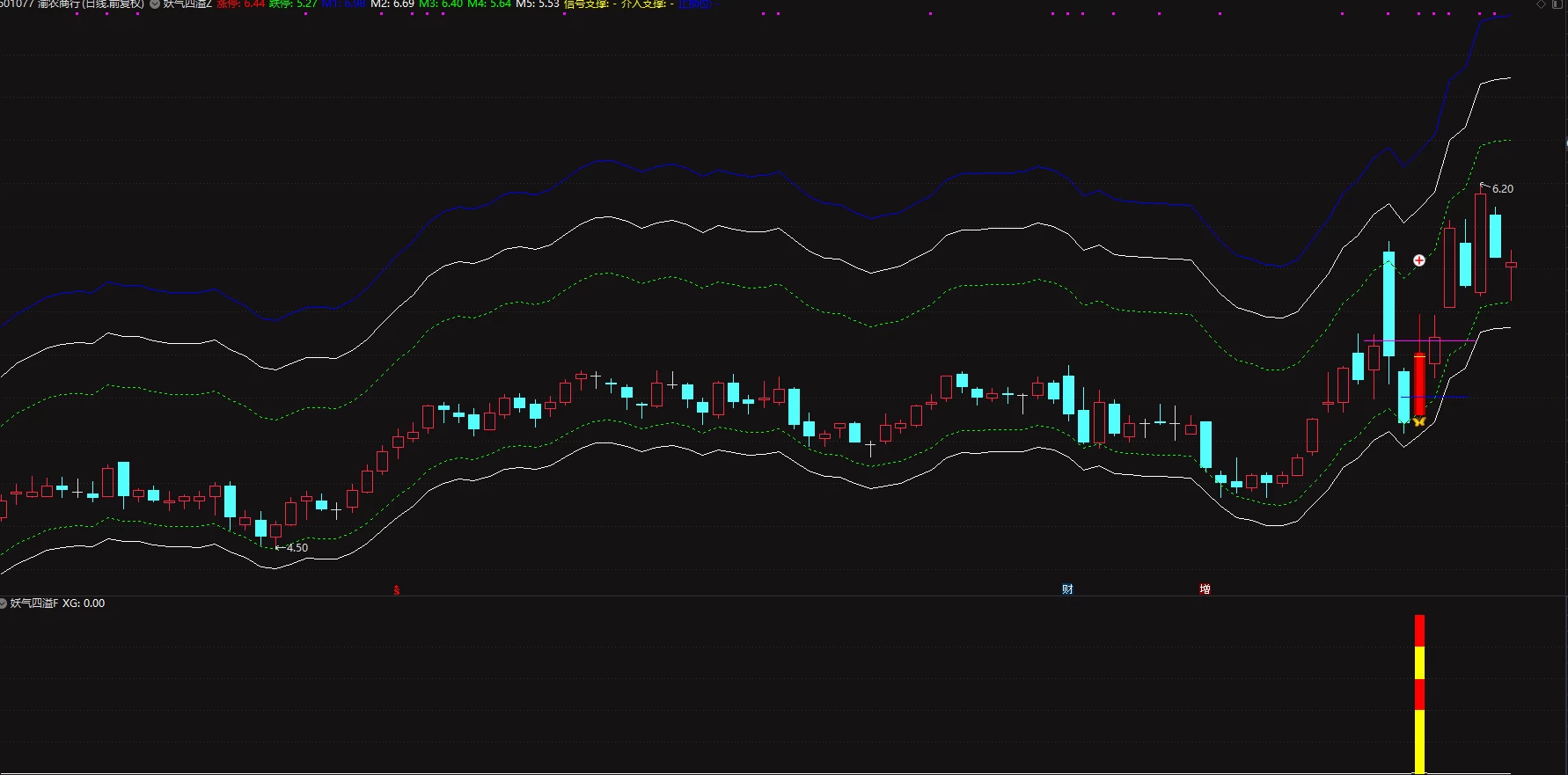Image resolution: width=1568 pixels, height=775 pixels.
Task: Click the 妖气四溢Z indicator name
Action: (x=187, y=4)
